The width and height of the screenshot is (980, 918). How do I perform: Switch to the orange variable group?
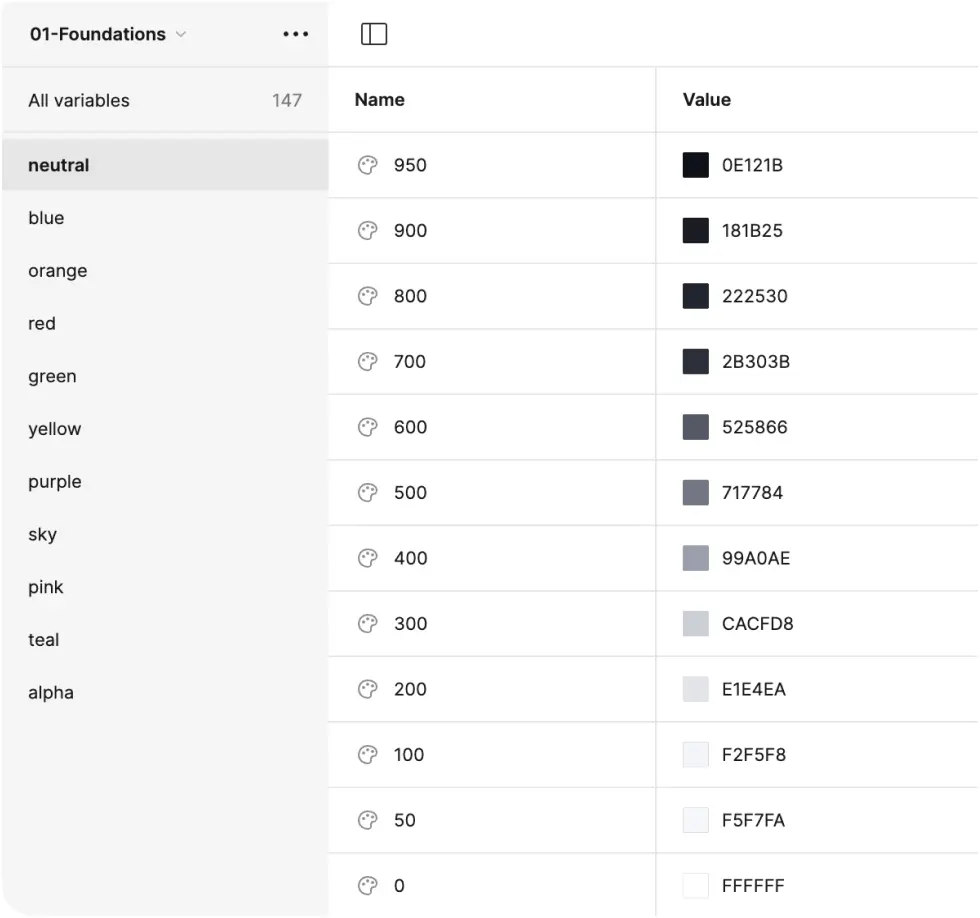[x=57, y=271]
